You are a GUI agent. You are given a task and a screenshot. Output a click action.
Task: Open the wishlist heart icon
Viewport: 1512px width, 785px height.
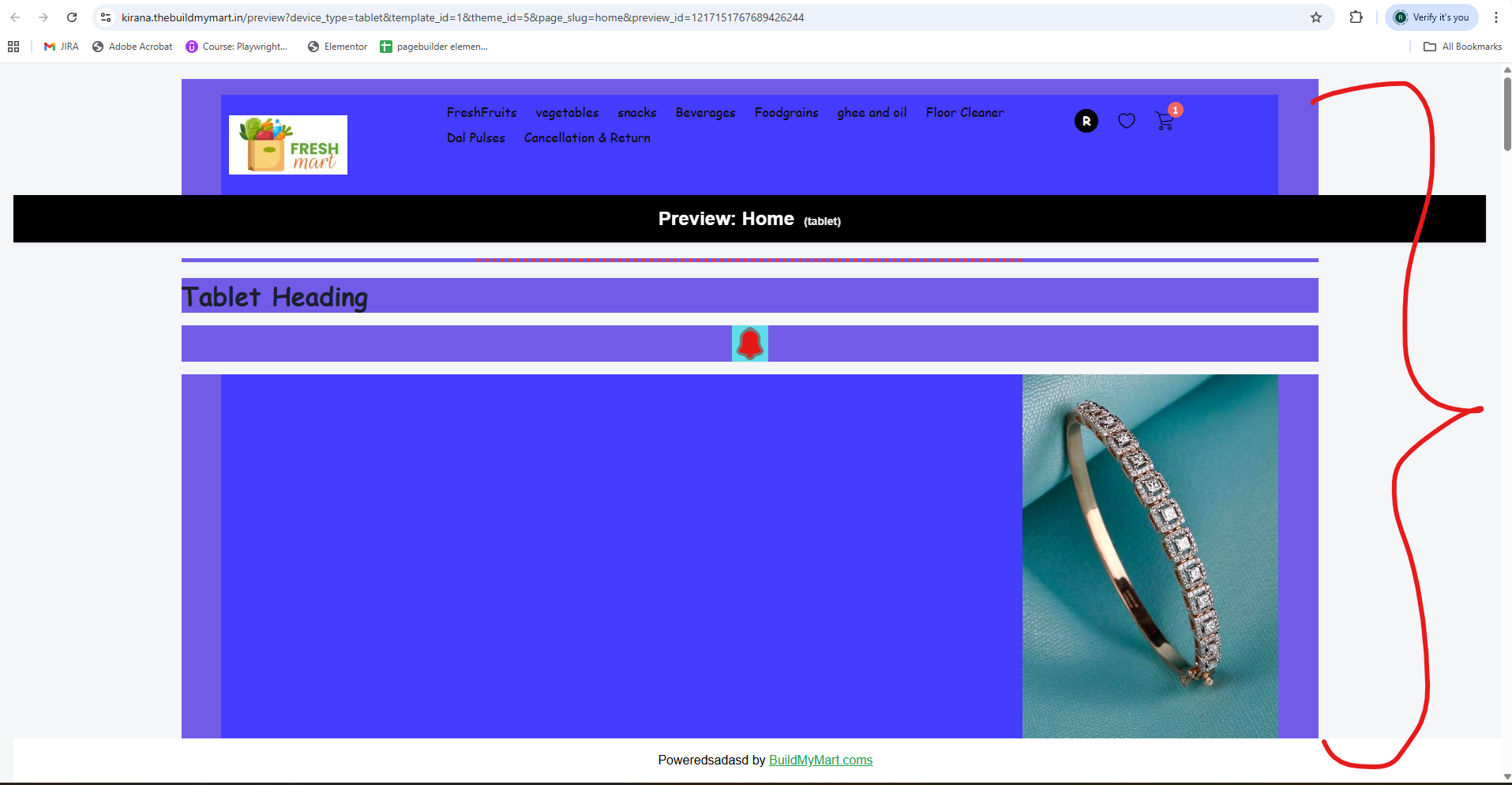(1127, 121)
